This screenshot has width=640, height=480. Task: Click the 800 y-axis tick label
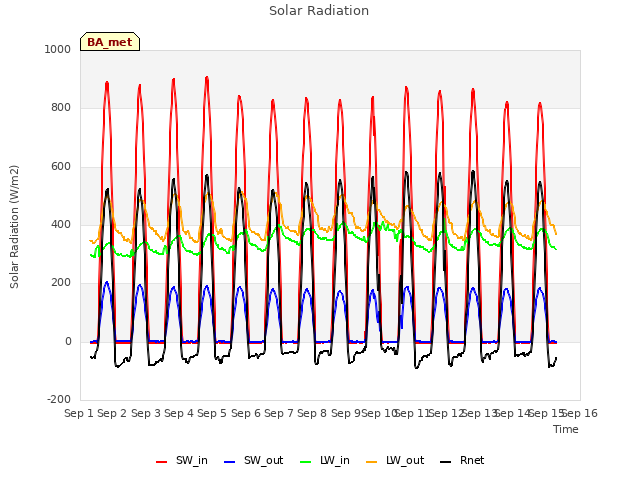pyautogui.click(x=61, y=108)
